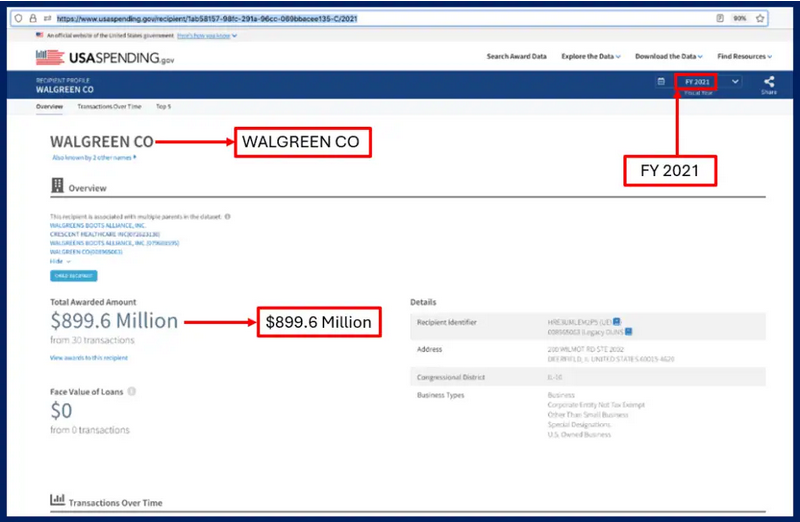Click the glossary icon next to the UEI value
800x522 pixels.
click(x=617, y=321)
